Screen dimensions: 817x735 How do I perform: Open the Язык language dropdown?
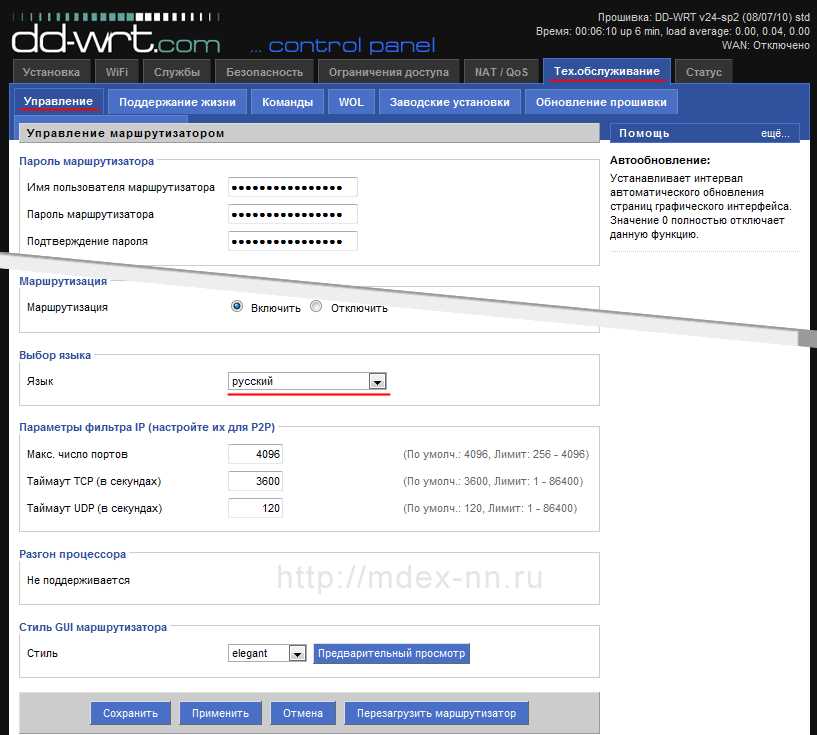307,381
